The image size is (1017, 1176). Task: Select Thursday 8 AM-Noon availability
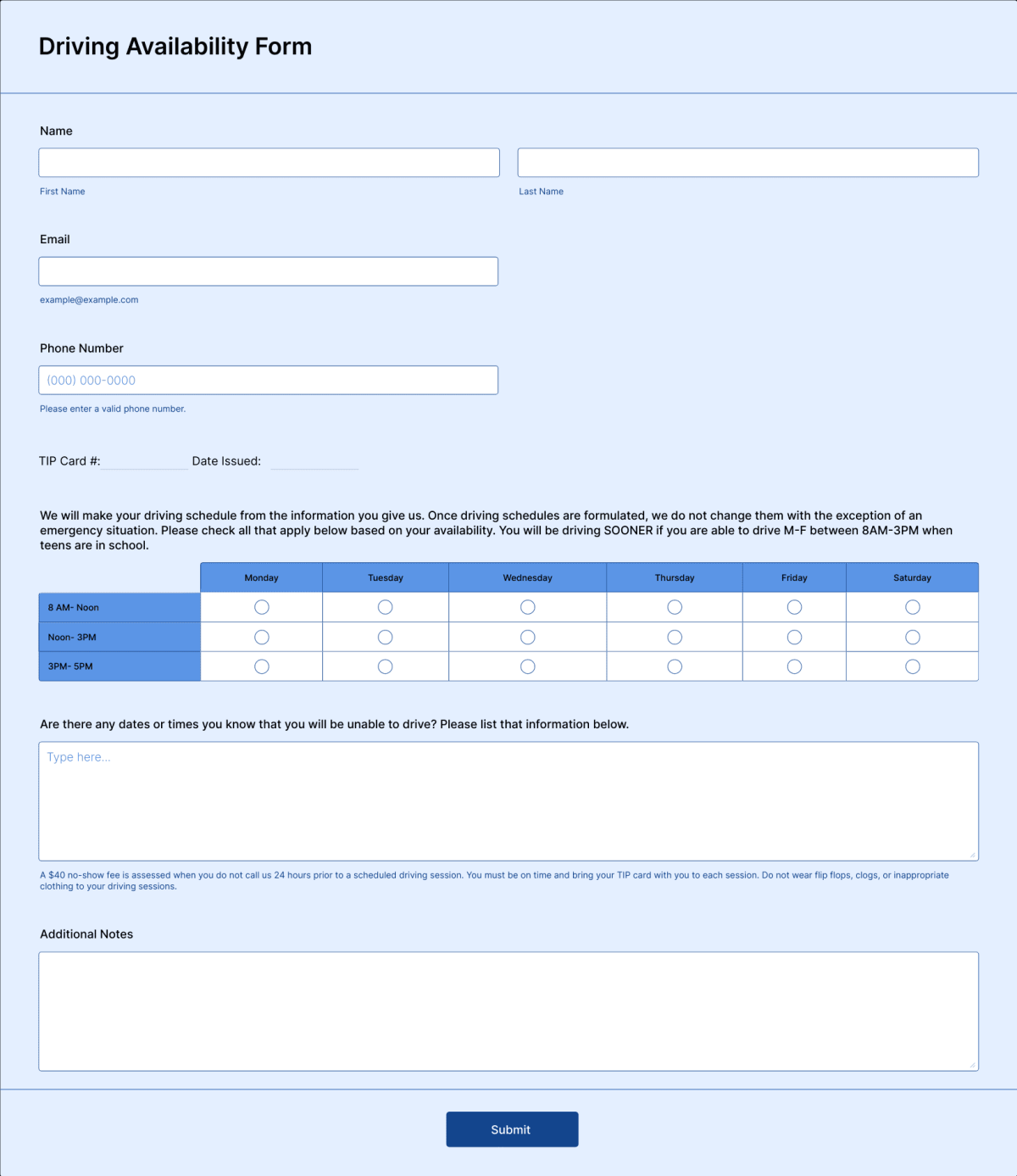pyautogui.click(x=674, y=606)
